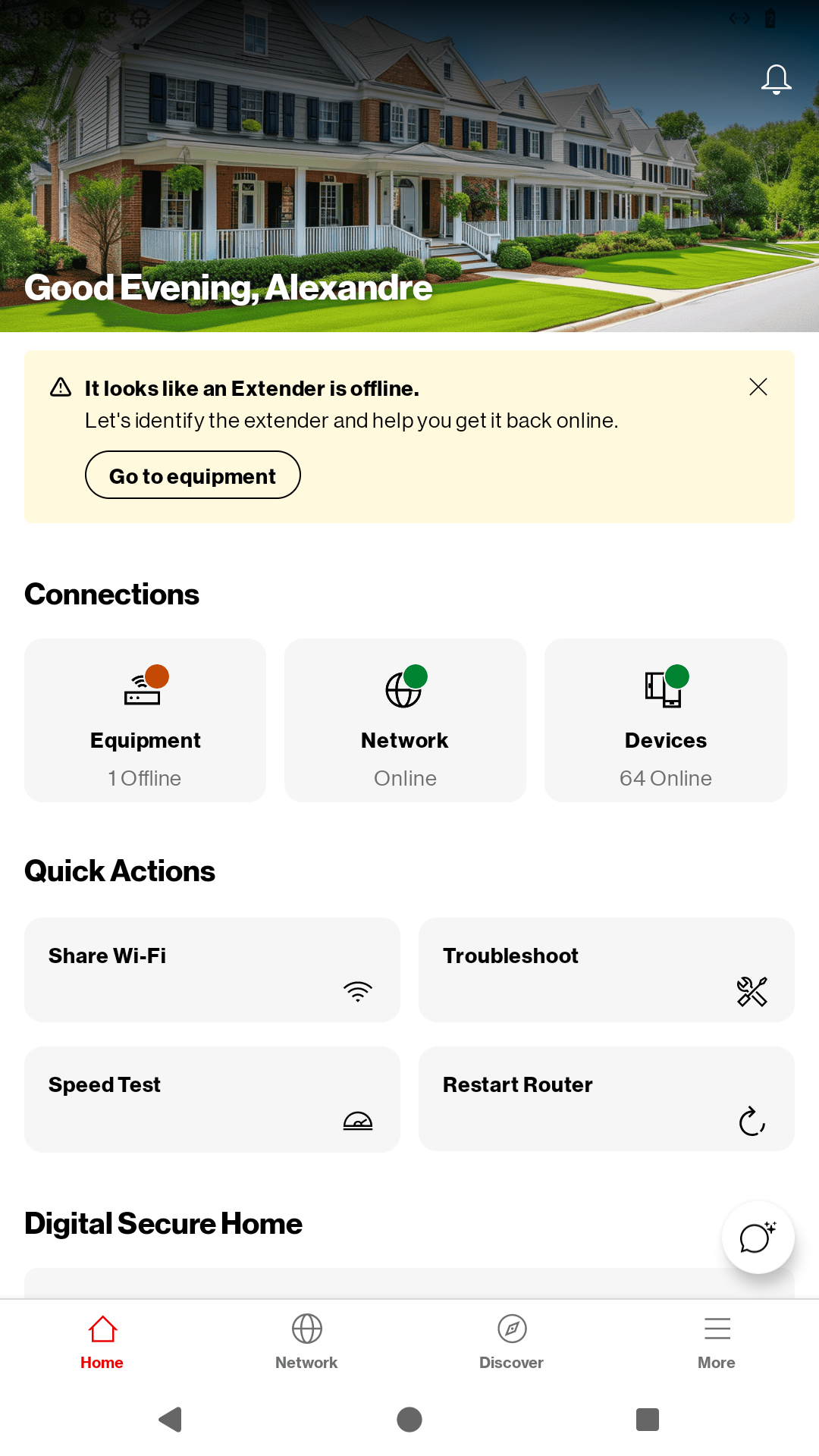View Devices card with 64 Online

click(x=666, y=720)
